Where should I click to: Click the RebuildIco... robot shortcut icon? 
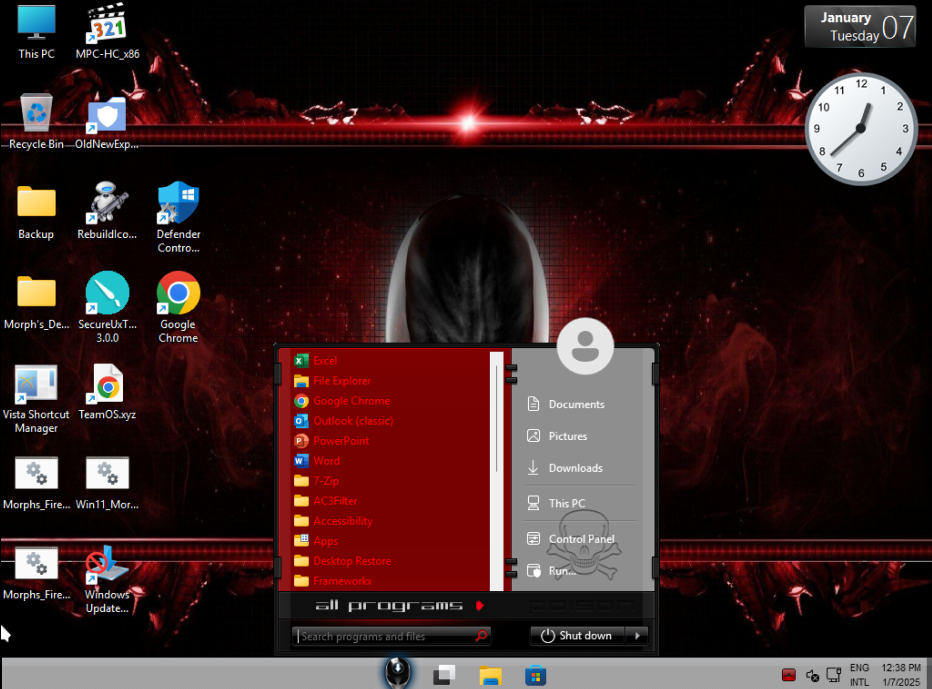(x=107, y=202)
